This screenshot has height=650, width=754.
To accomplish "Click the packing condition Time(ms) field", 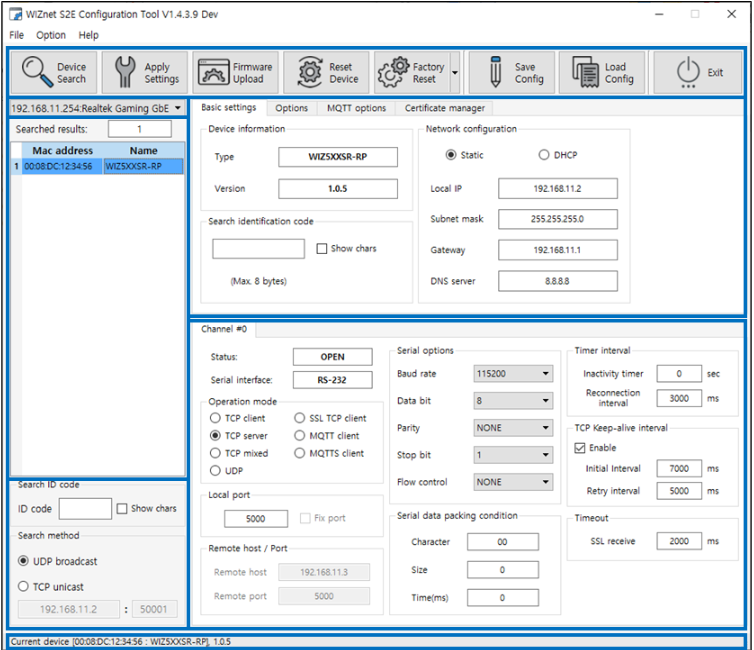I will [503, 598].
